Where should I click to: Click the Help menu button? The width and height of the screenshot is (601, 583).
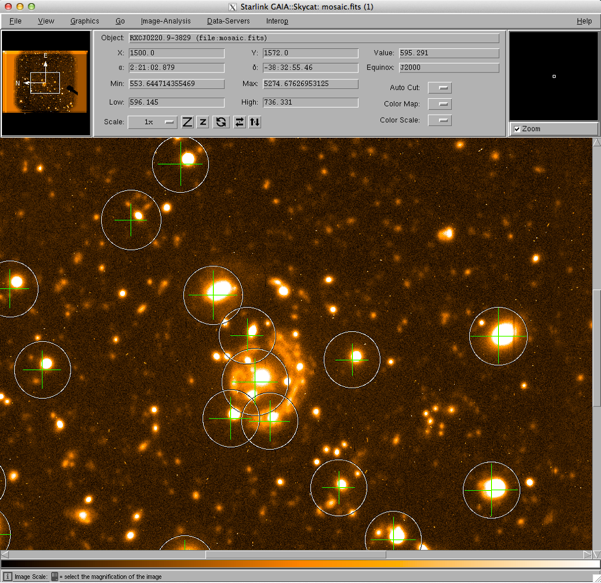click(584, 21)
